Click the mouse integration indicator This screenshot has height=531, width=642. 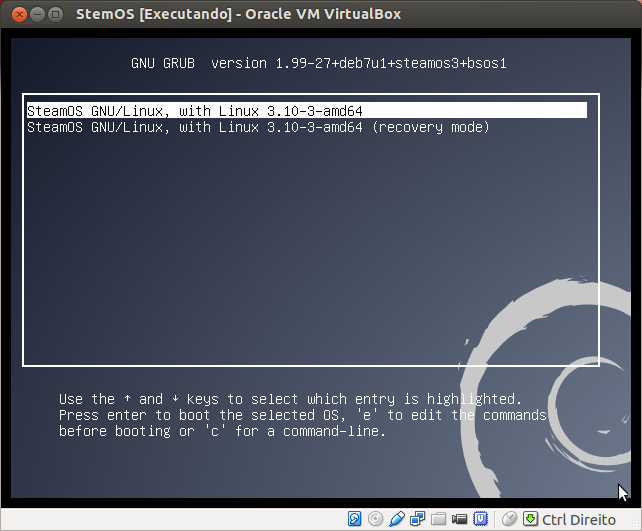coord(509,519)
